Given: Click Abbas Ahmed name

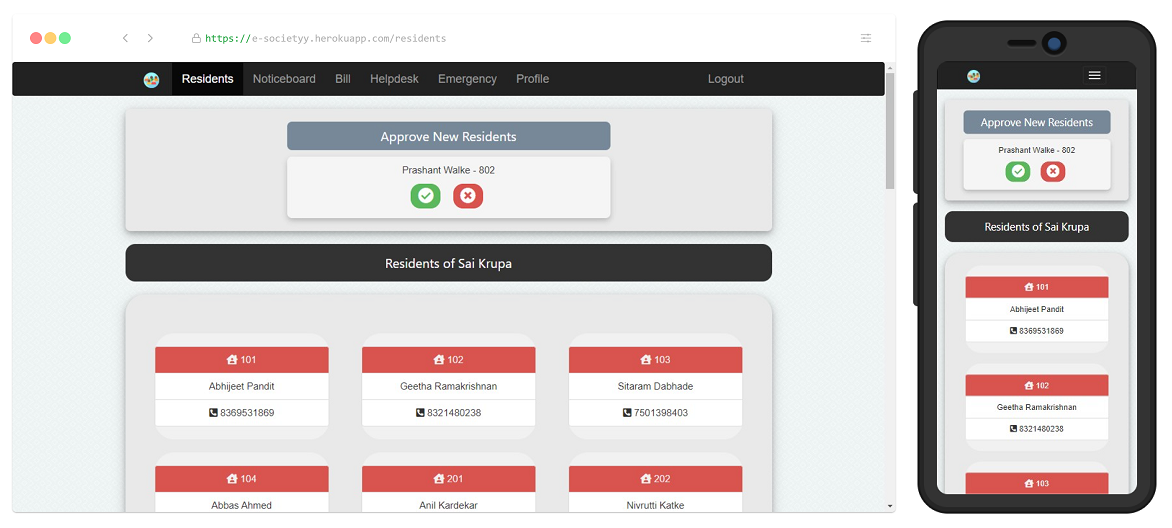Looking at the screenshot, I should pyautogui.click(x=241, y=506).
